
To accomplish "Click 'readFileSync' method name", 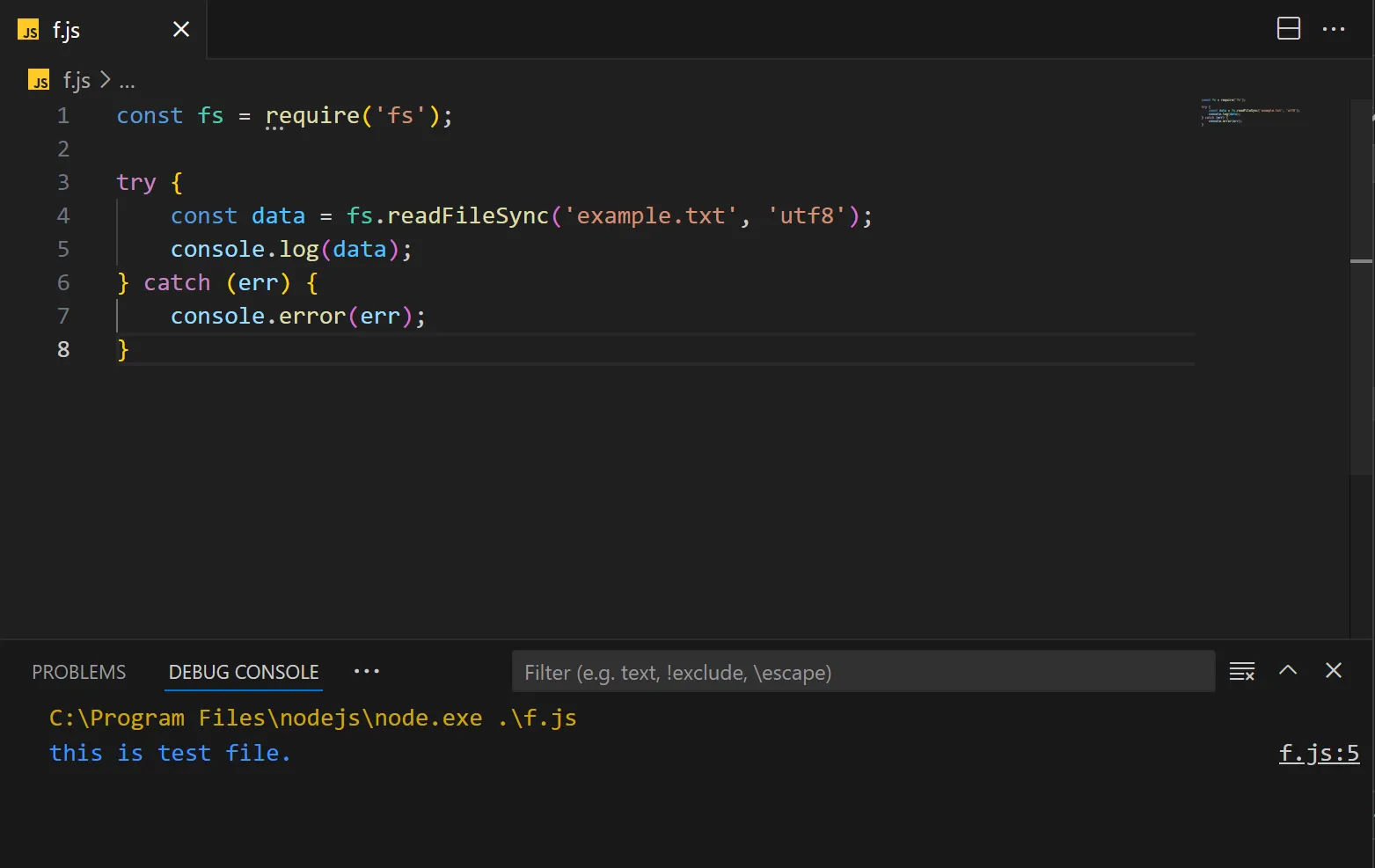I will tap(468, 216).
